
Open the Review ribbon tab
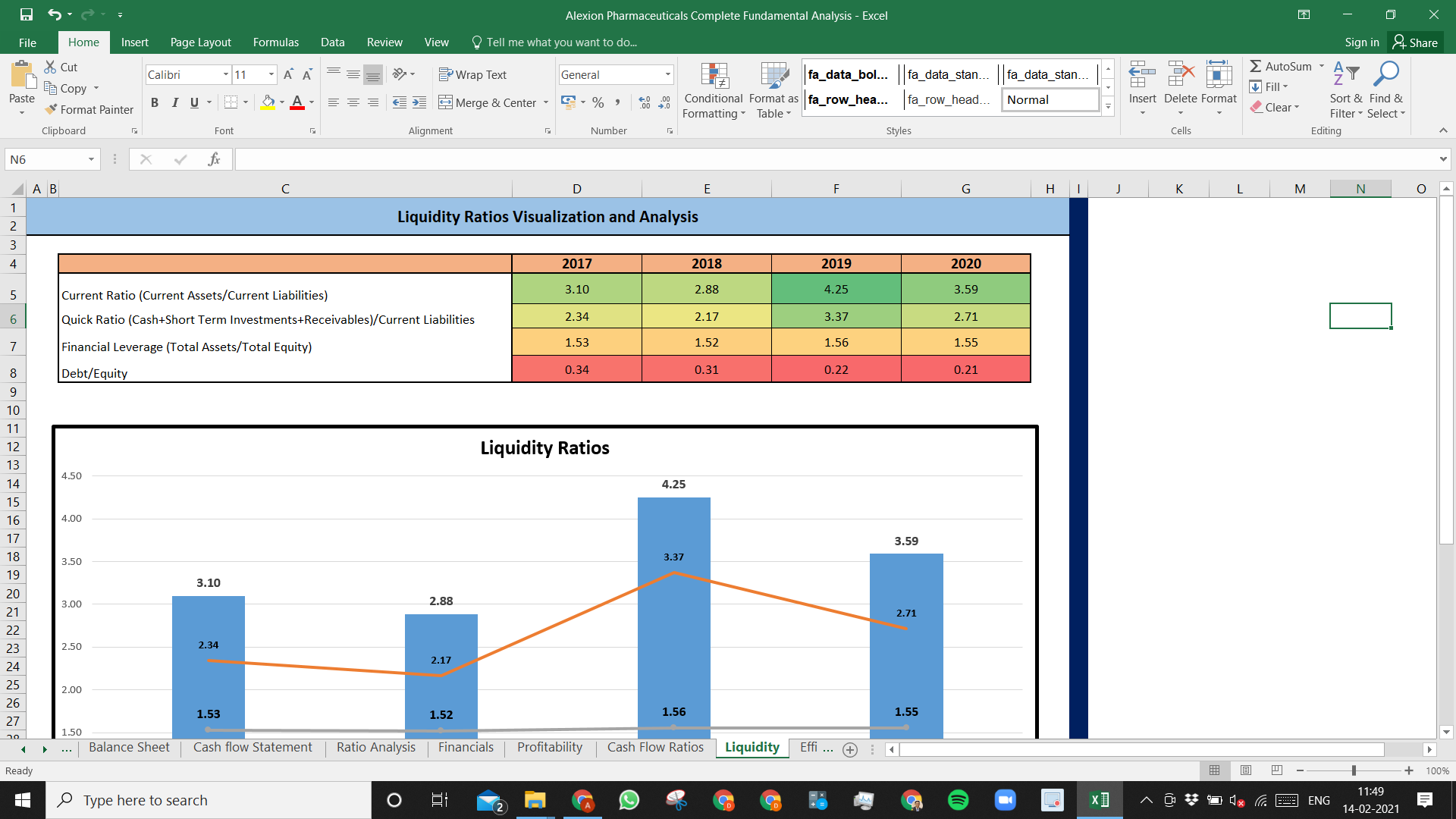point(384,42)
